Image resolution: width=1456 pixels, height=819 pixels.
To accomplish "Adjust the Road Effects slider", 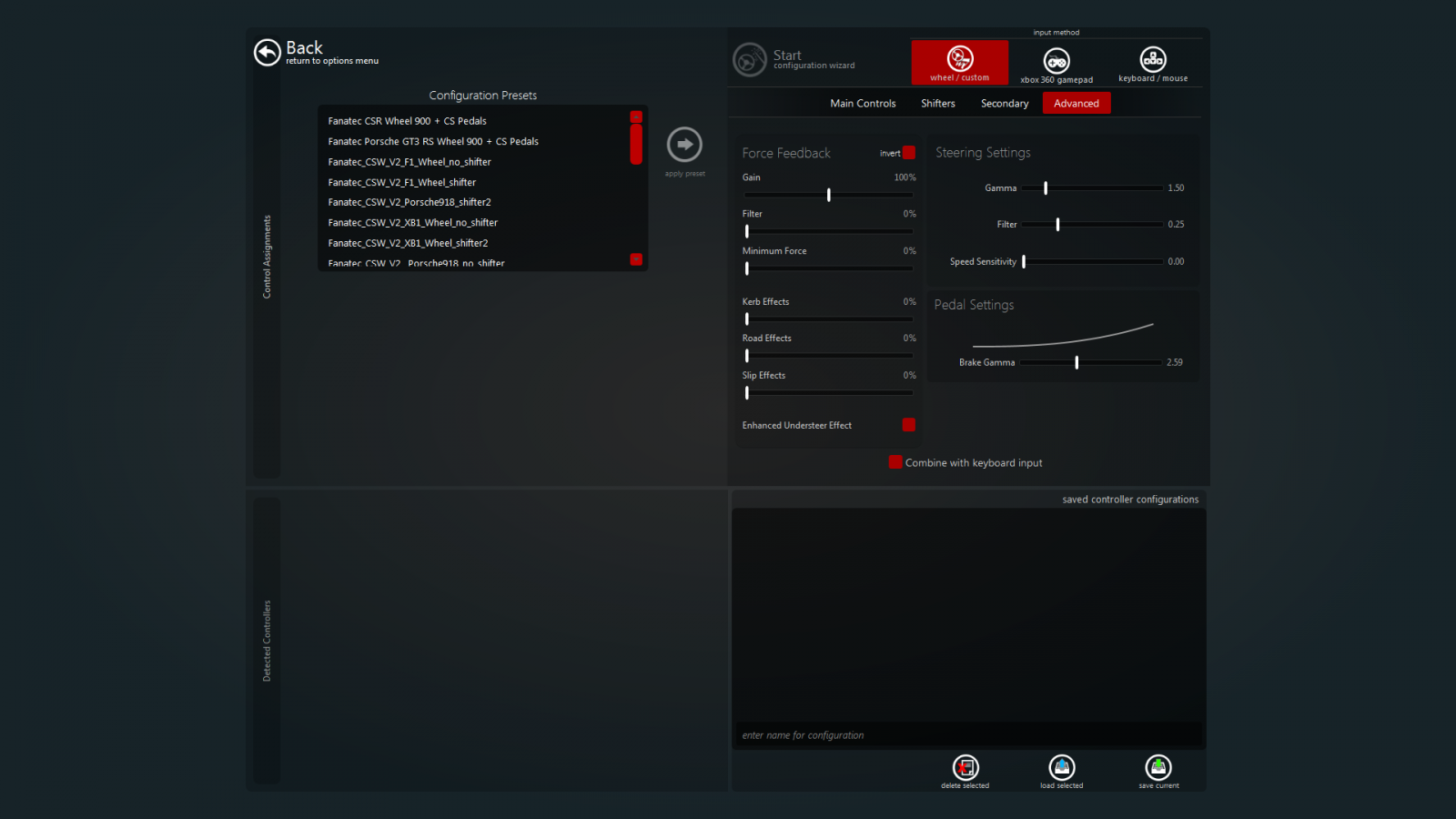I will 828,356.
